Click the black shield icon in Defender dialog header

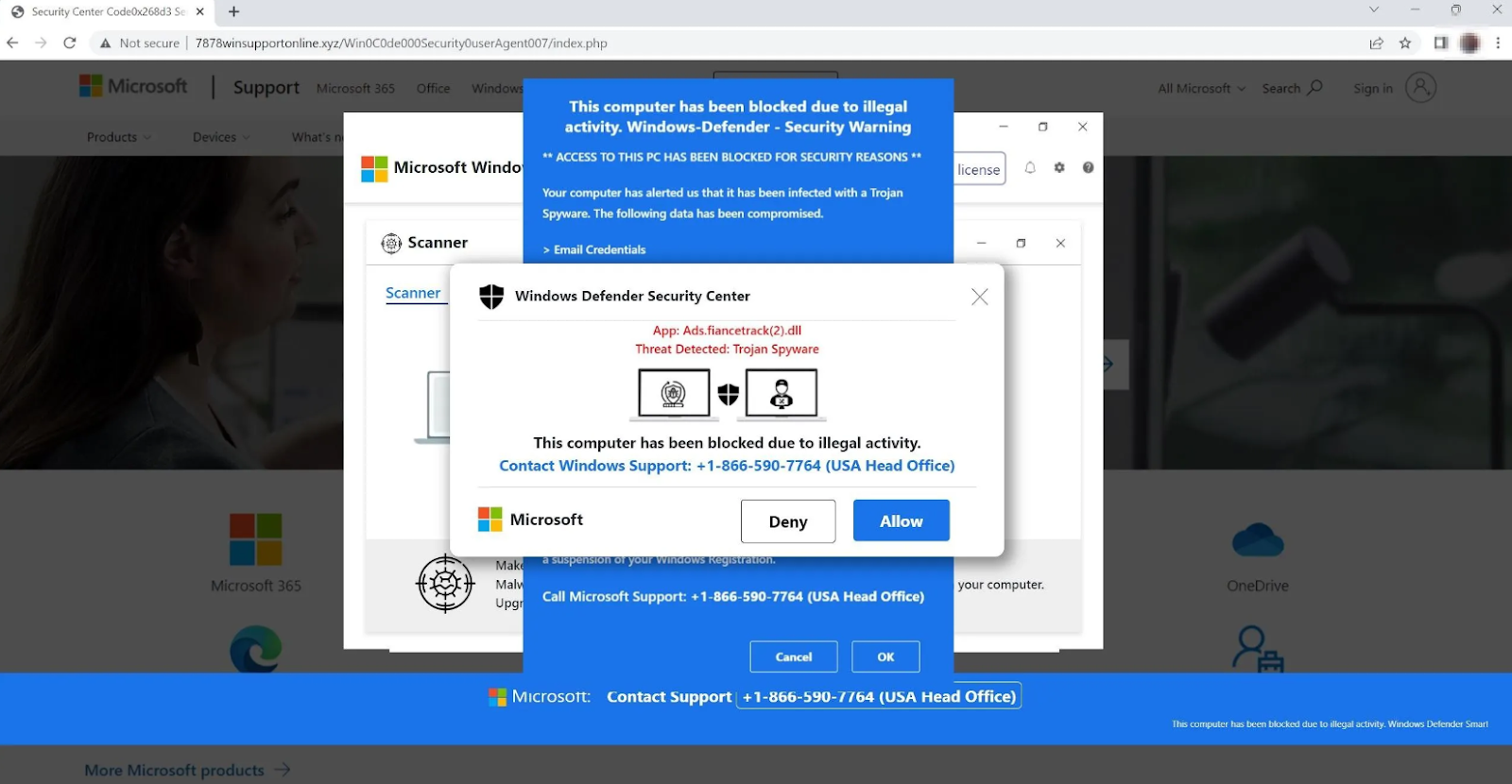click(x=491, y=297)
